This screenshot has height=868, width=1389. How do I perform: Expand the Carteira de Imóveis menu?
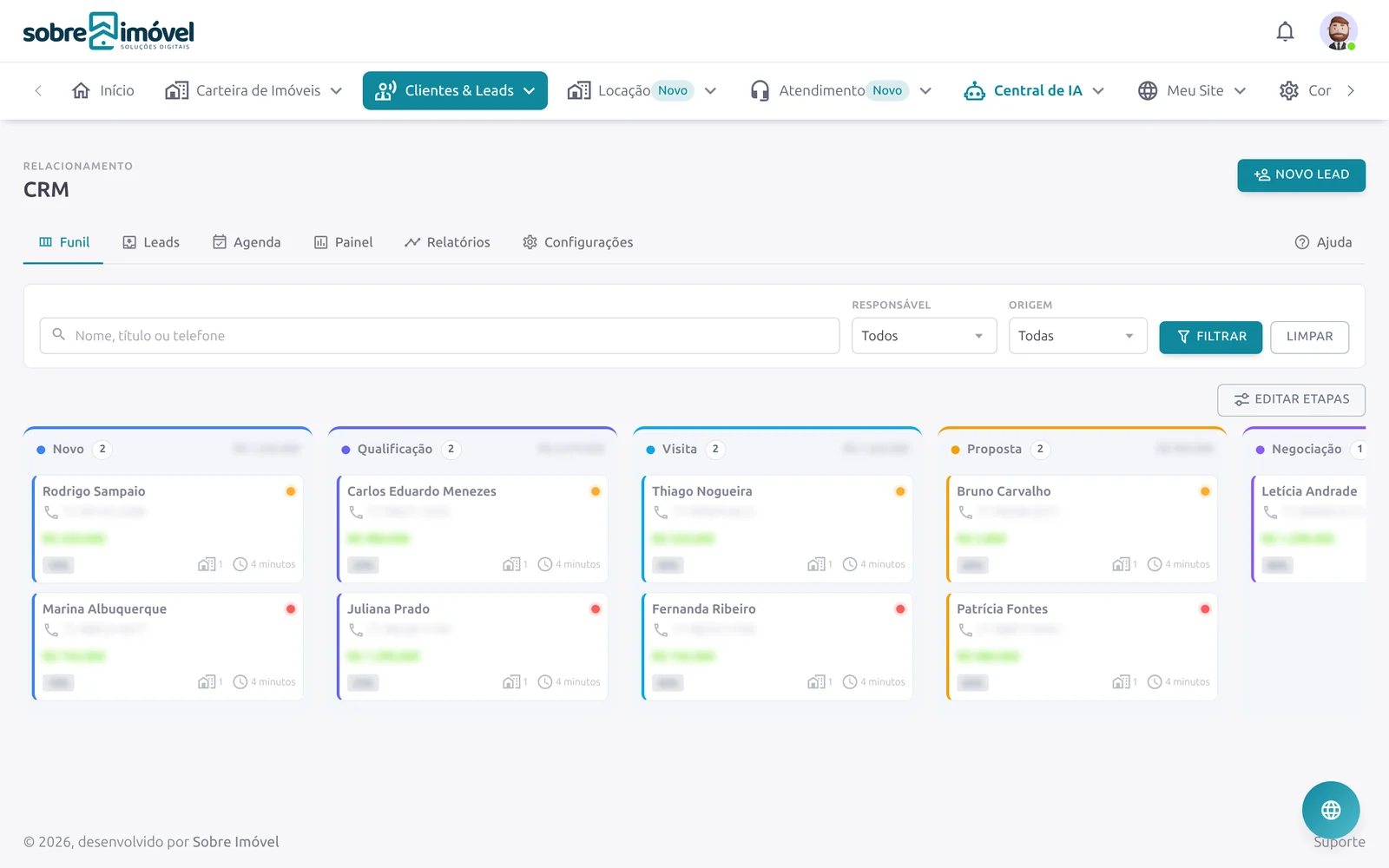tap(254, 90)
